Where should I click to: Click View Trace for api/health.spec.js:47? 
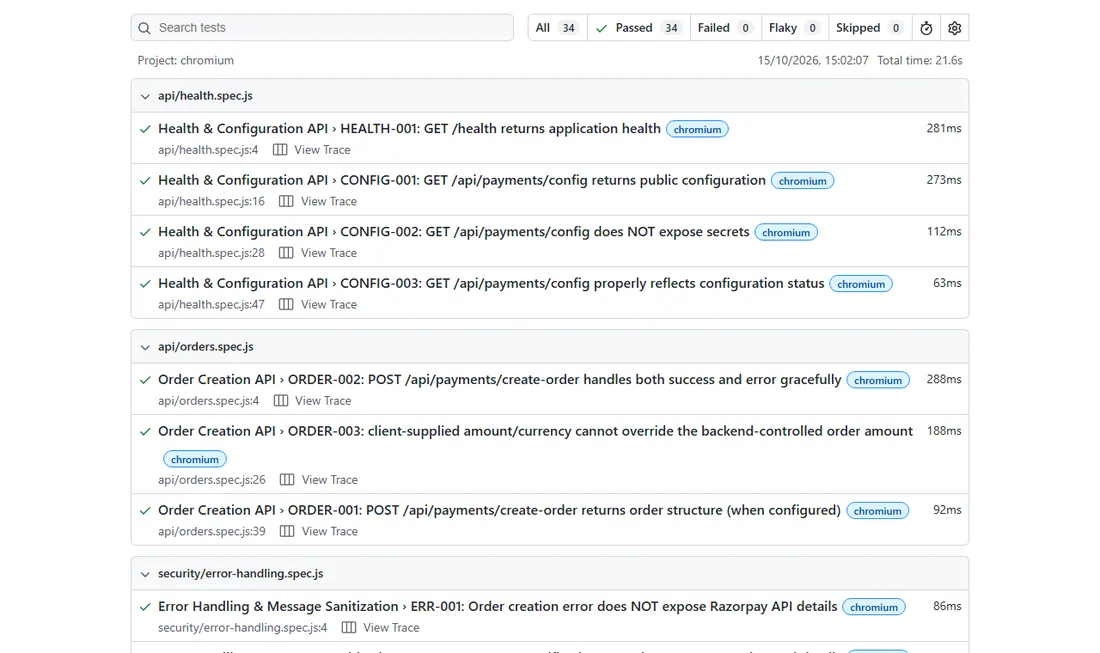(x=328, y=304)
